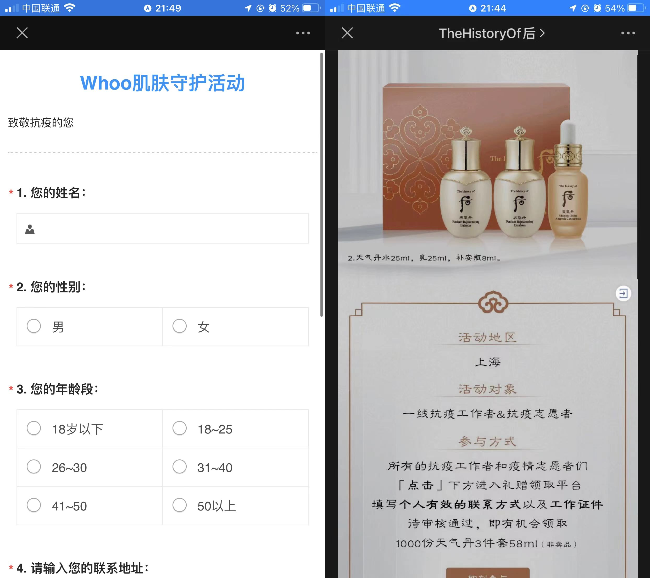The image size is (650, 578).
Task: Choose age range 41~50
Action: (89, 506)
